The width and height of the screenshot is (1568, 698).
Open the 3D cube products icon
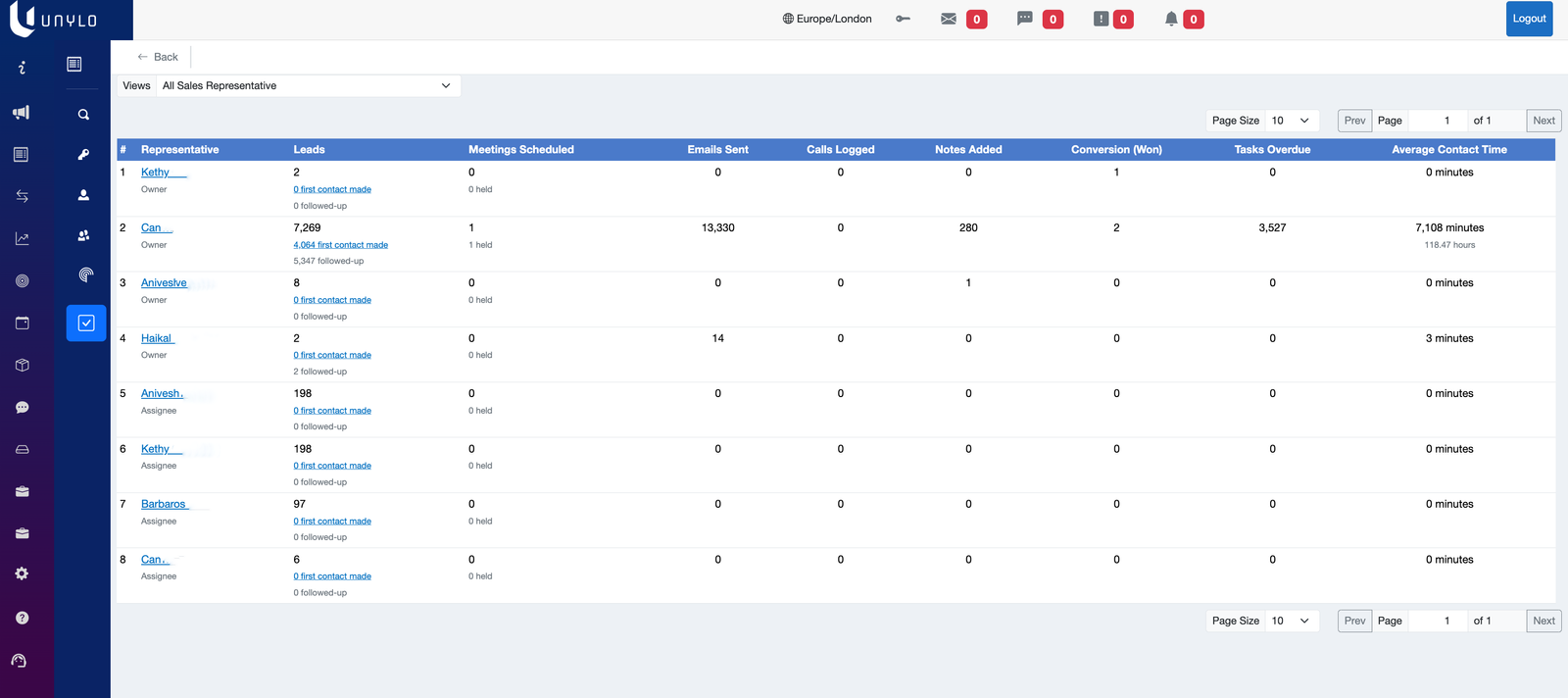click(22, 366)
